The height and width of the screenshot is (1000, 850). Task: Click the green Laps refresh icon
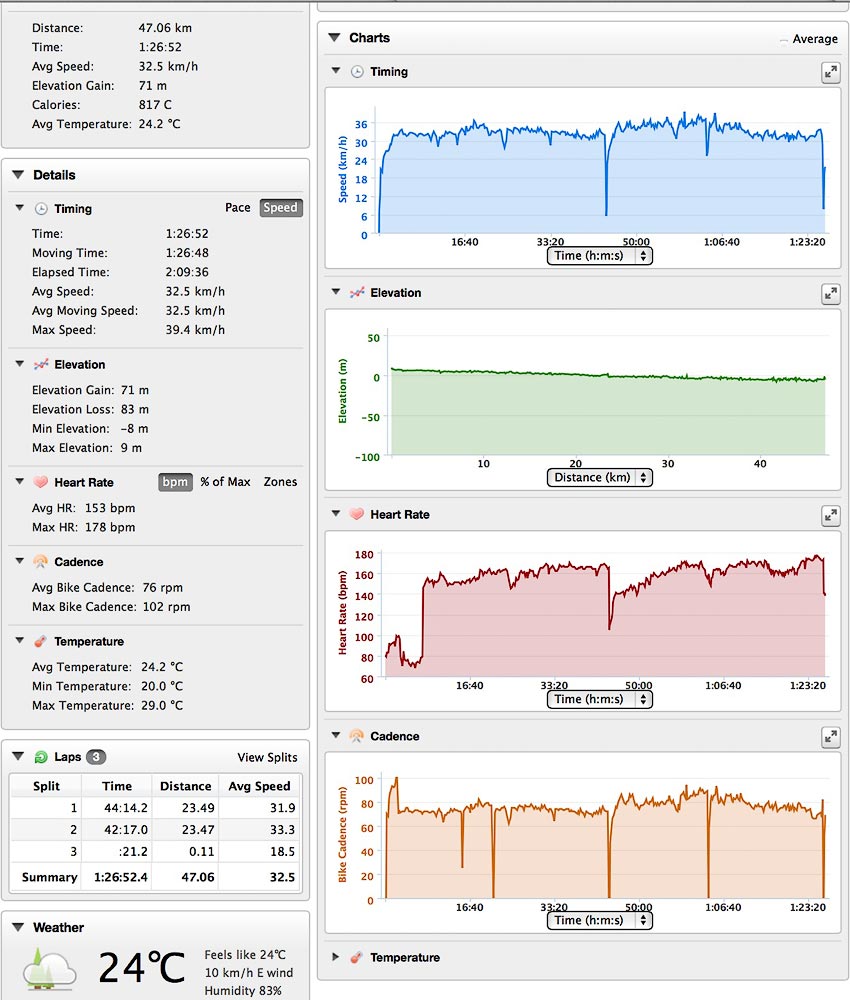coord(41,757)
